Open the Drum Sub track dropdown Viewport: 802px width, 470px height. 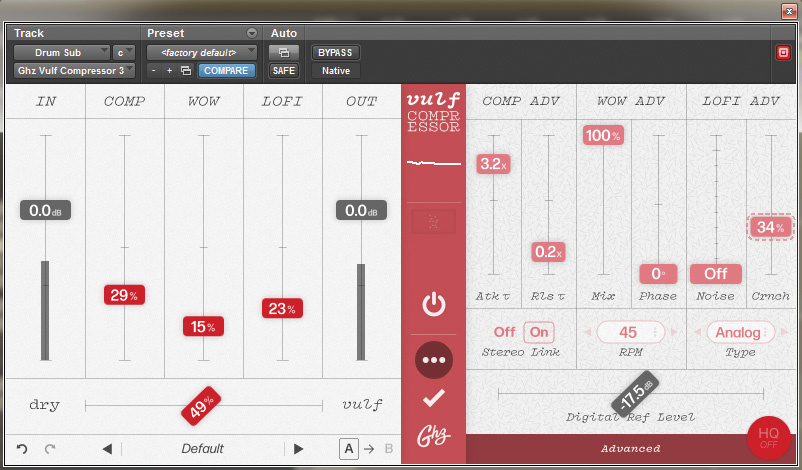tap(62, 52)
